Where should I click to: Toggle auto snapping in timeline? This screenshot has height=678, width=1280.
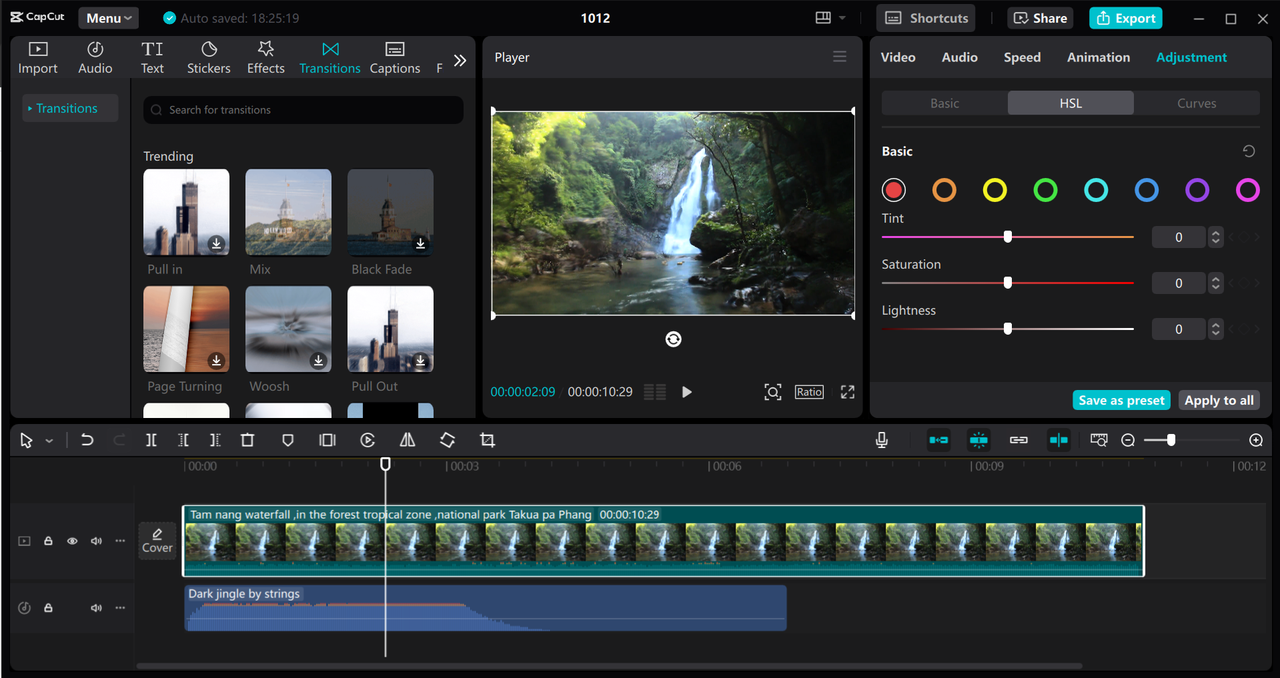pos(978,440)
